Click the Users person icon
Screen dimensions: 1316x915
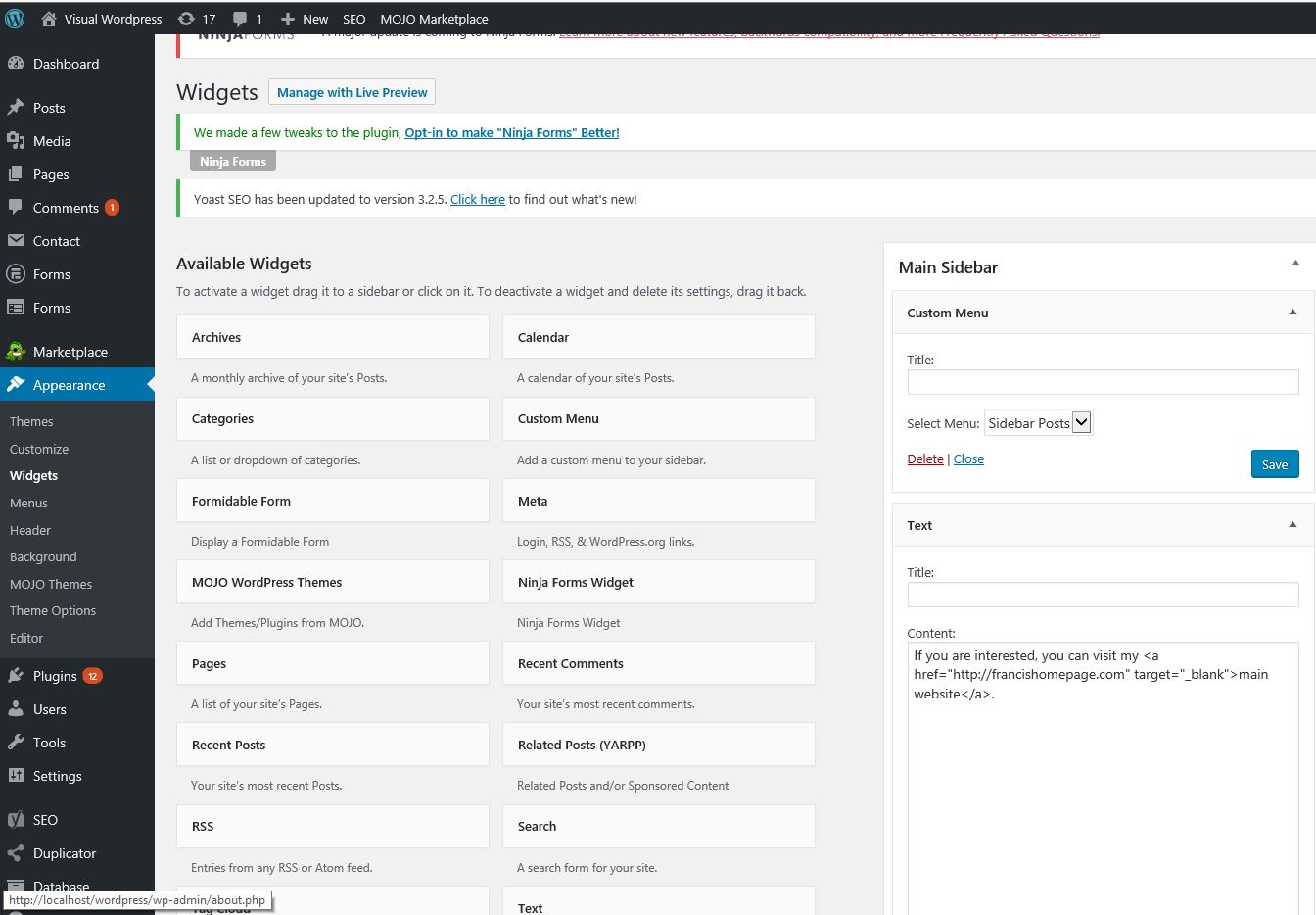(16, 709)
